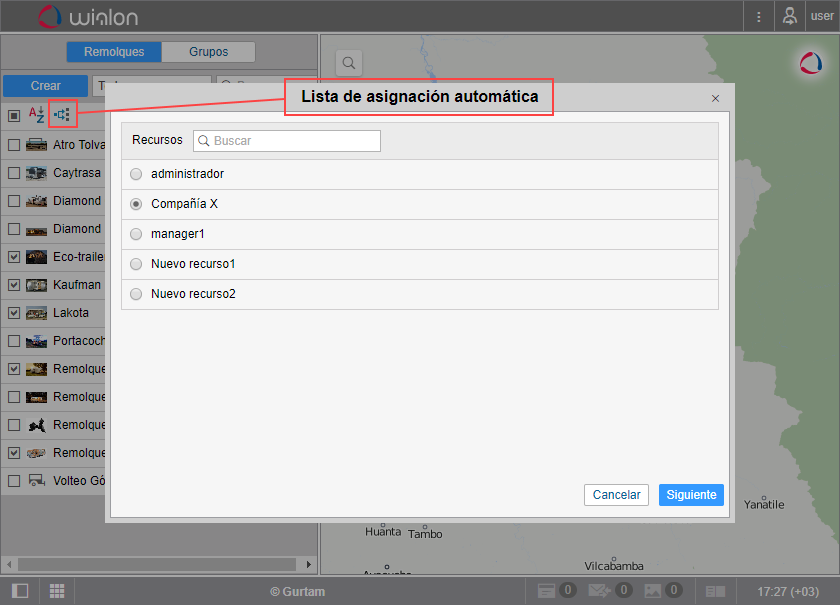The image size is (840, 605).
Task: Check the Atro Tolva trailer checkbox
Action: 14,145
